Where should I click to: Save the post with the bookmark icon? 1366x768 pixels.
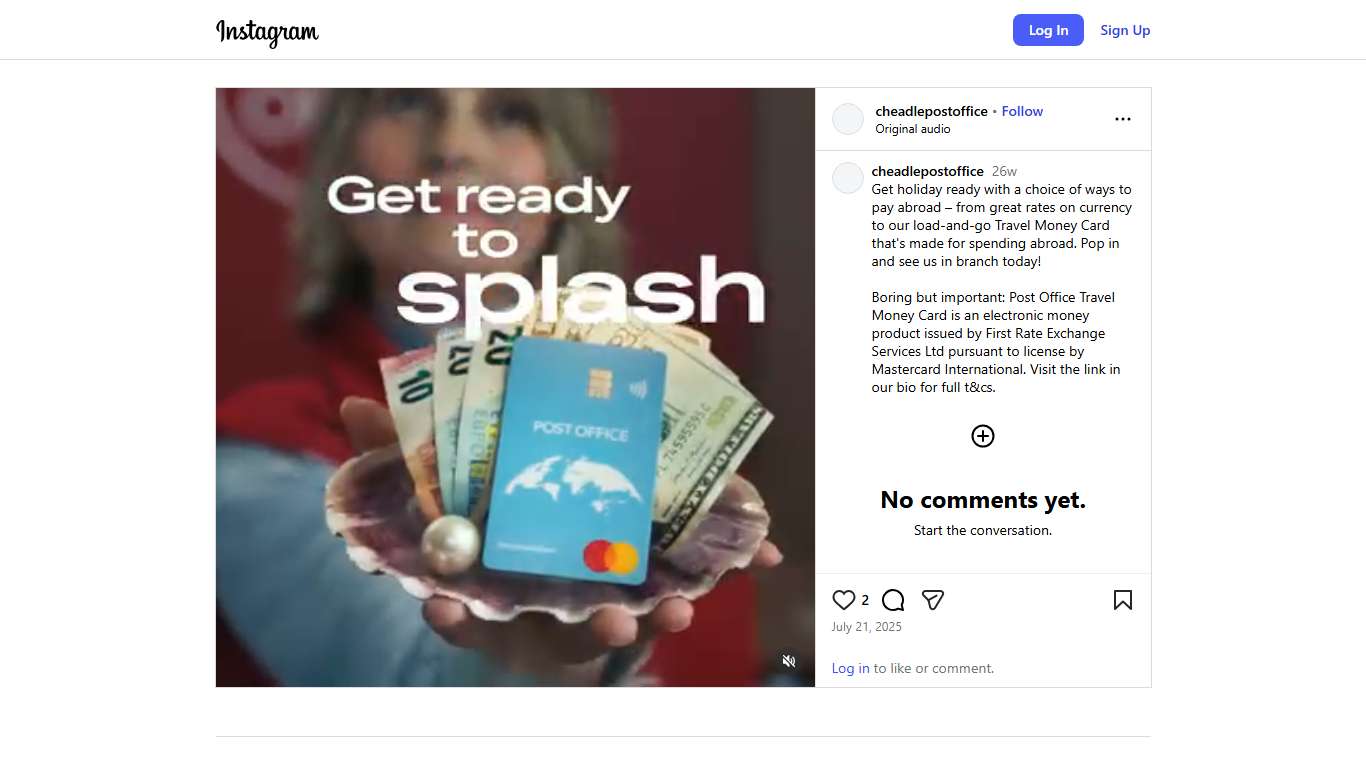click(1123, 600)
